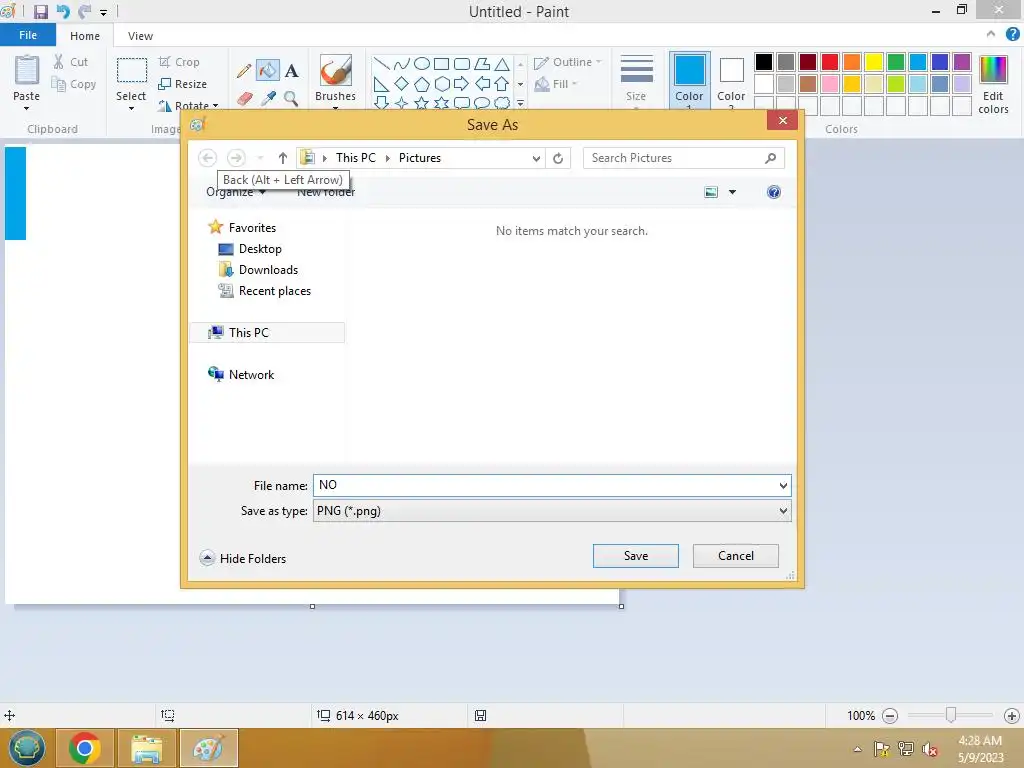The image size is (1024, 768).
Task: Pick the Eraser tool
Action: [244, 99]
